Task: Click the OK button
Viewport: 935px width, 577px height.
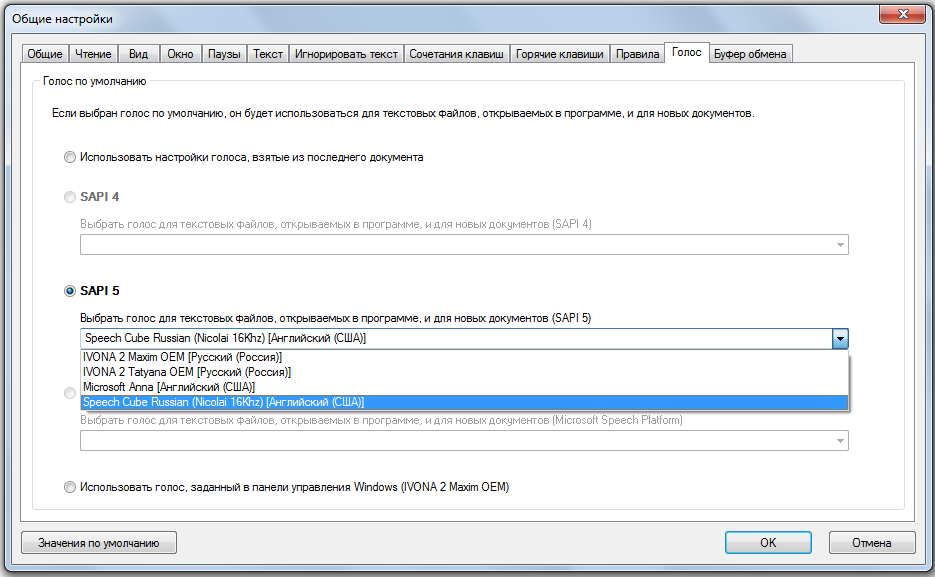Action: (767, 543)
